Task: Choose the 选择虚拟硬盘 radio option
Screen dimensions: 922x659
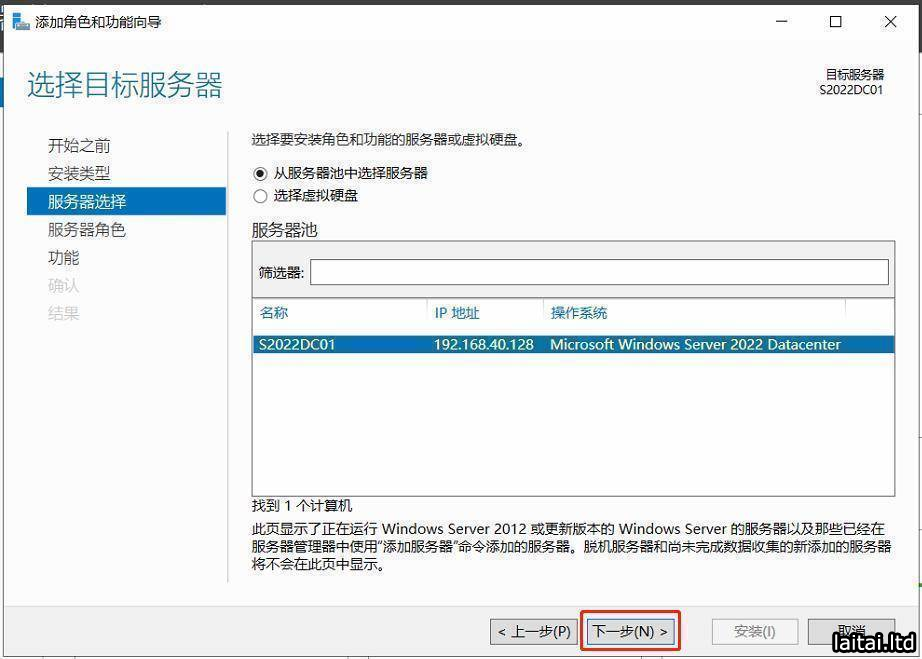Action: tap(261, 196)
